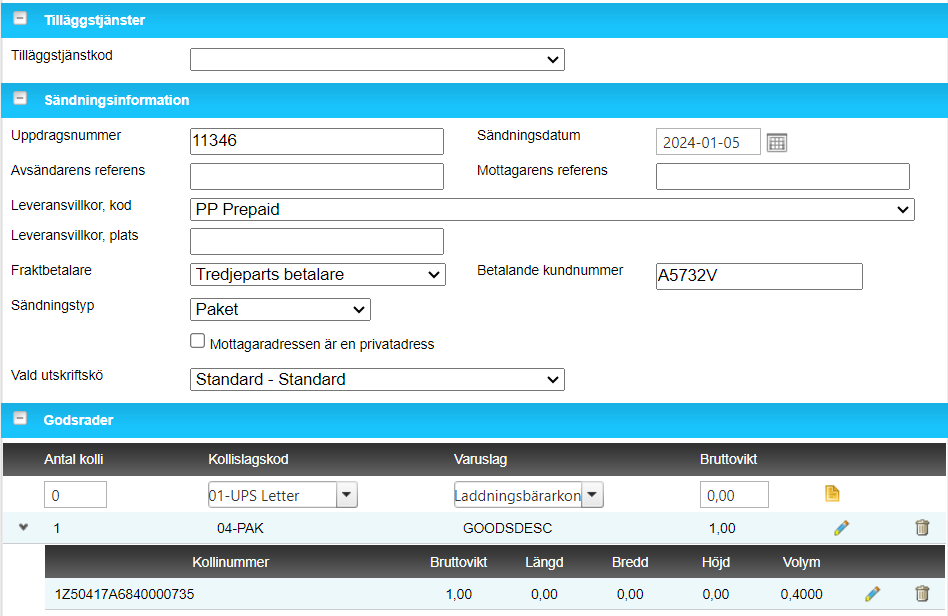948x616 pixels.
Task: Edit package 1Z50417A6840000735 with pencil icon
Action: coord(872,594)
